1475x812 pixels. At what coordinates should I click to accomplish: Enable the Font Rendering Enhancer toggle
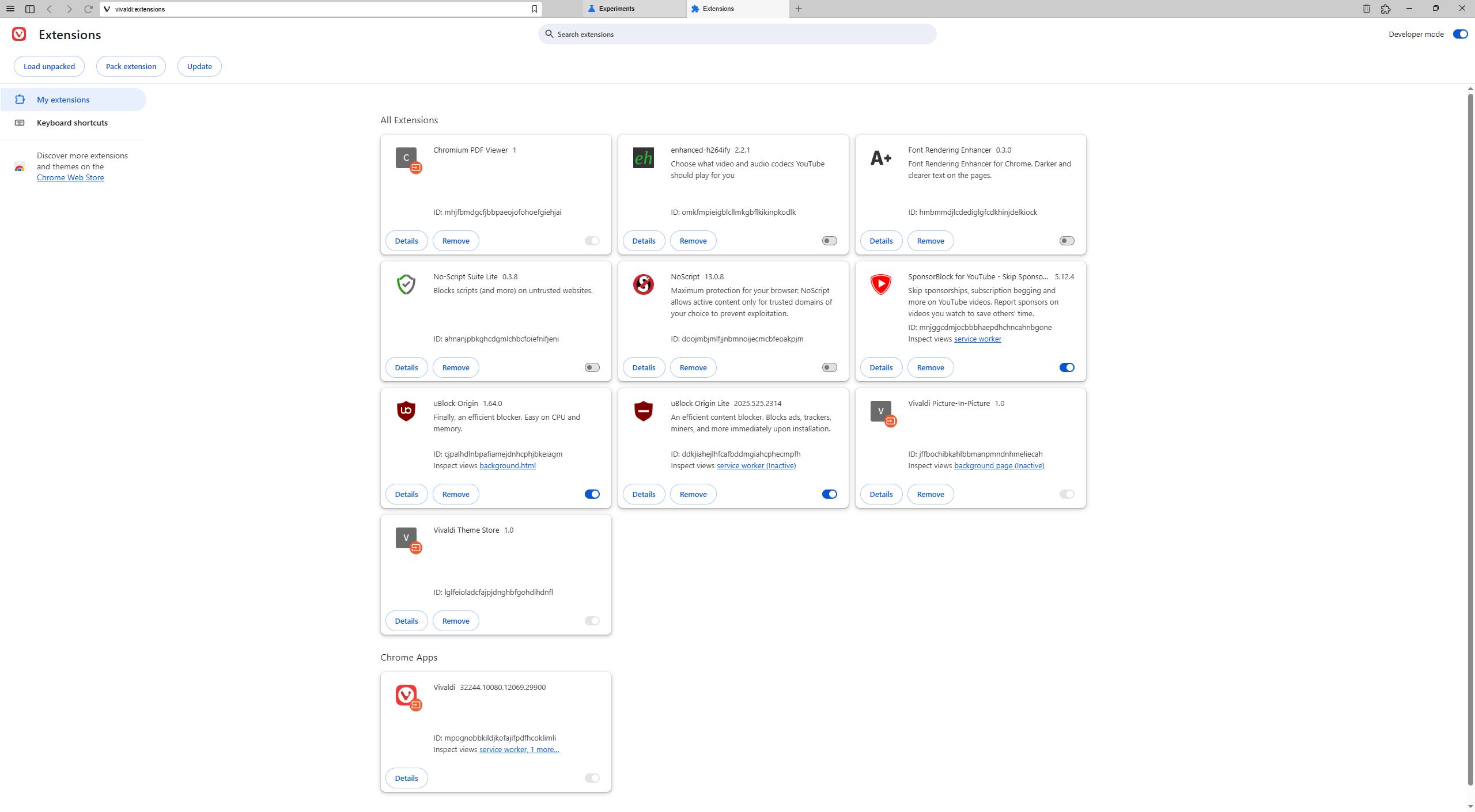(x=1066, y=241)
